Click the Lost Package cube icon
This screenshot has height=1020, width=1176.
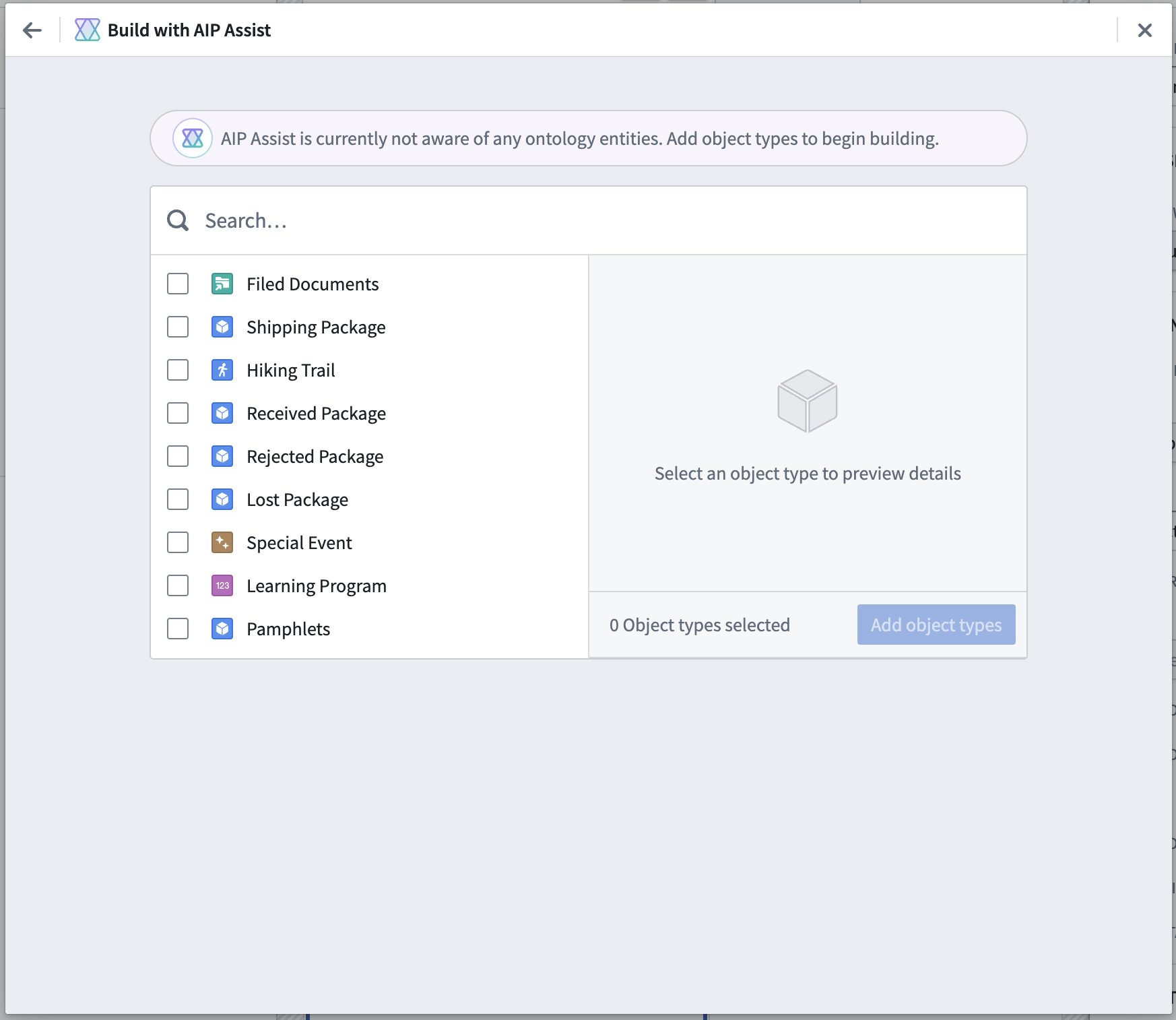pyautogui.click(x=222, y=499)
